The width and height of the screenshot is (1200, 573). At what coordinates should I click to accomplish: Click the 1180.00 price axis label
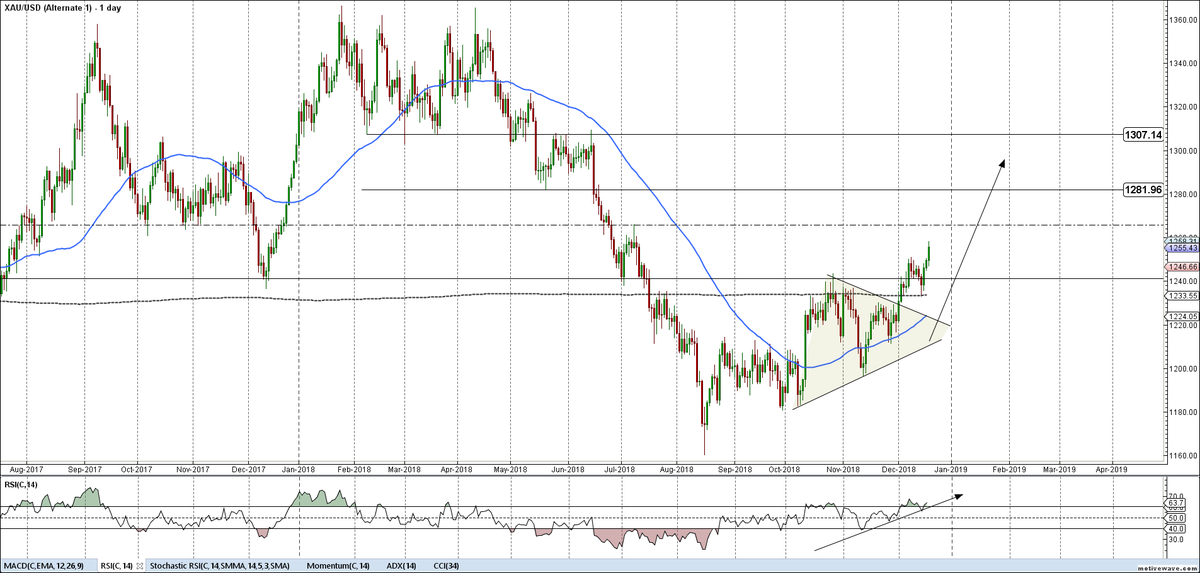click(x=1181, y=412)
